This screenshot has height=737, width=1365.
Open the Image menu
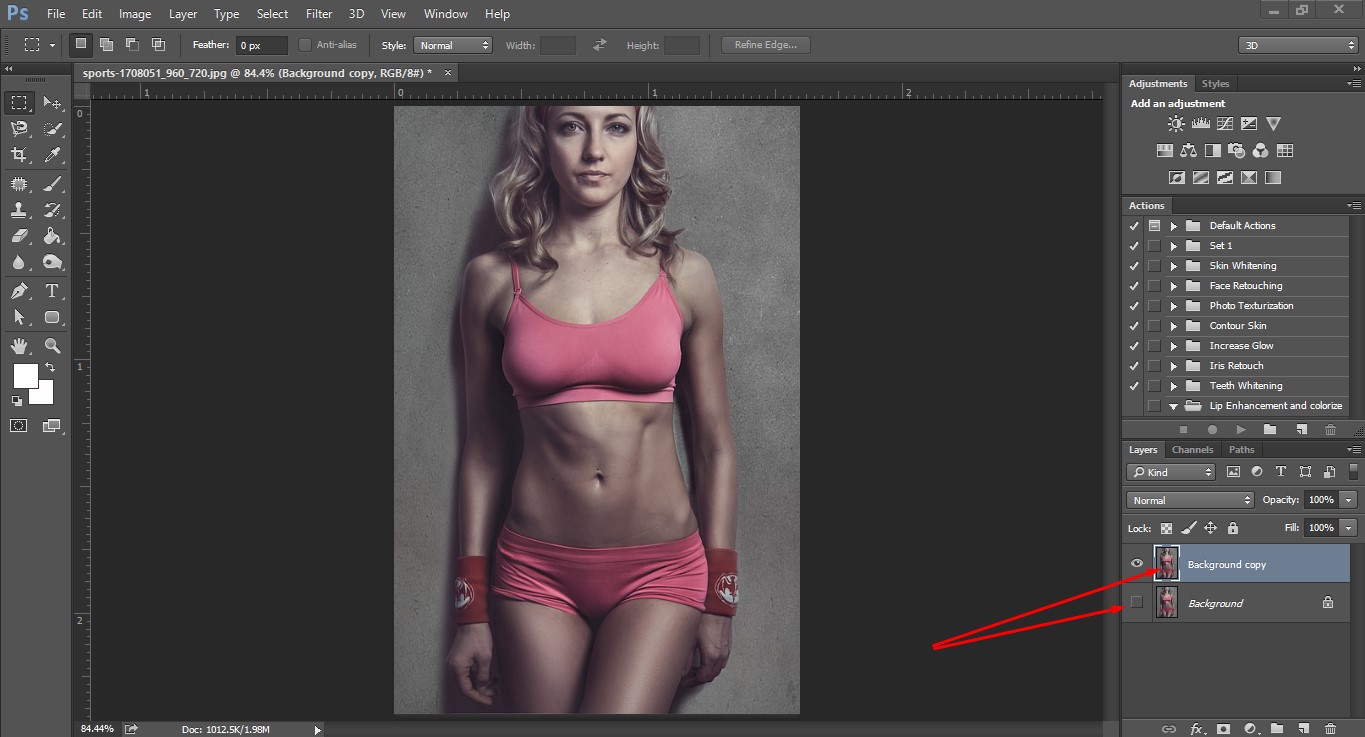tap(135, 14)
